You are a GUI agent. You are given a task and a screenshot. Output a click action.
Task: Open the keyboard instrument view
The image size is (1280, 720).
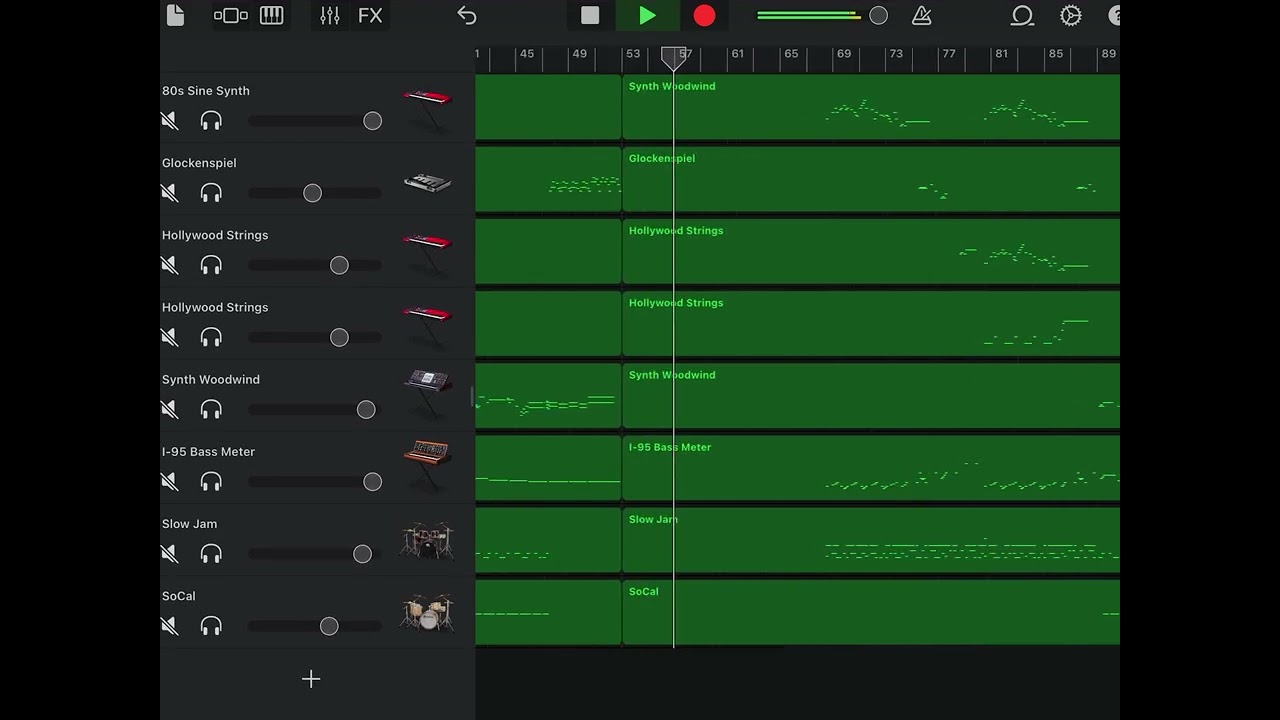pyautogui.click(x=271, y=15)
